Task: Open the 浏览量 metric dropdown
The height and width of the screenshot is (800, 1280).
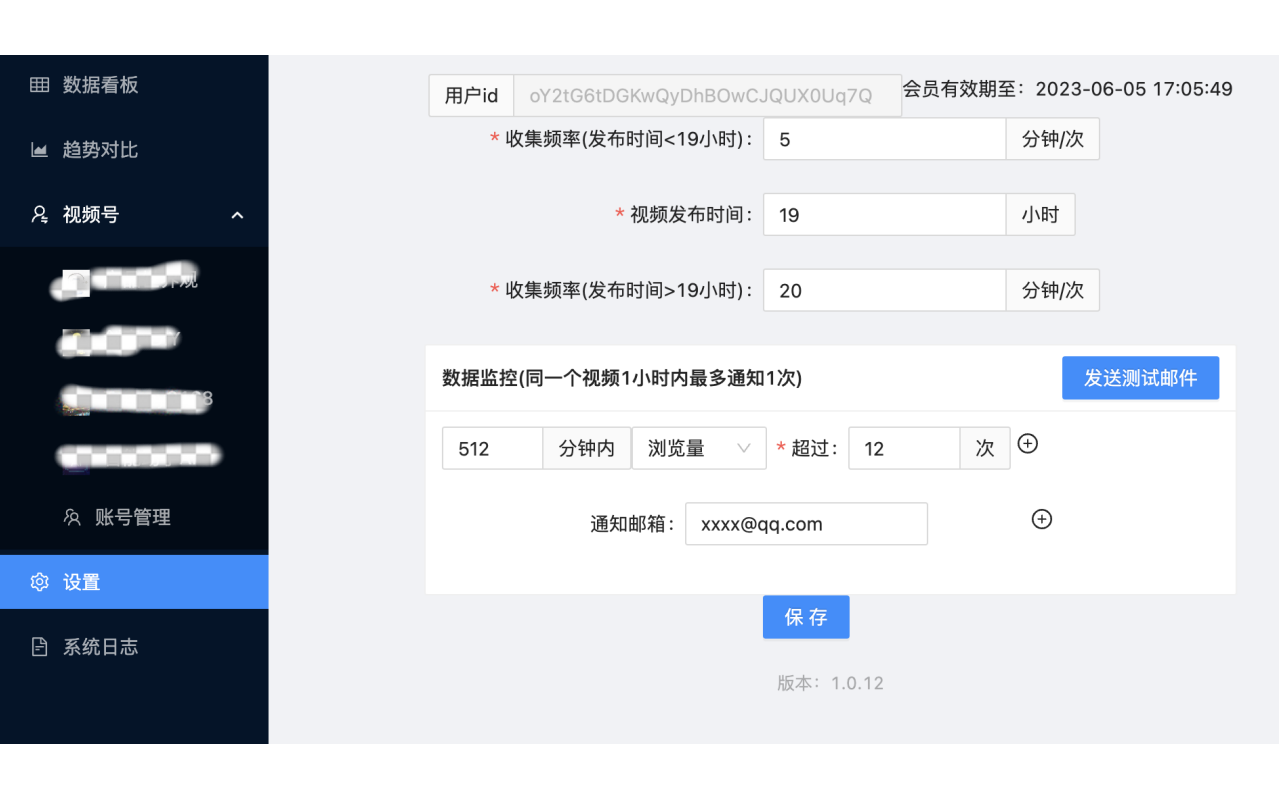Action: tap(699, 448)
